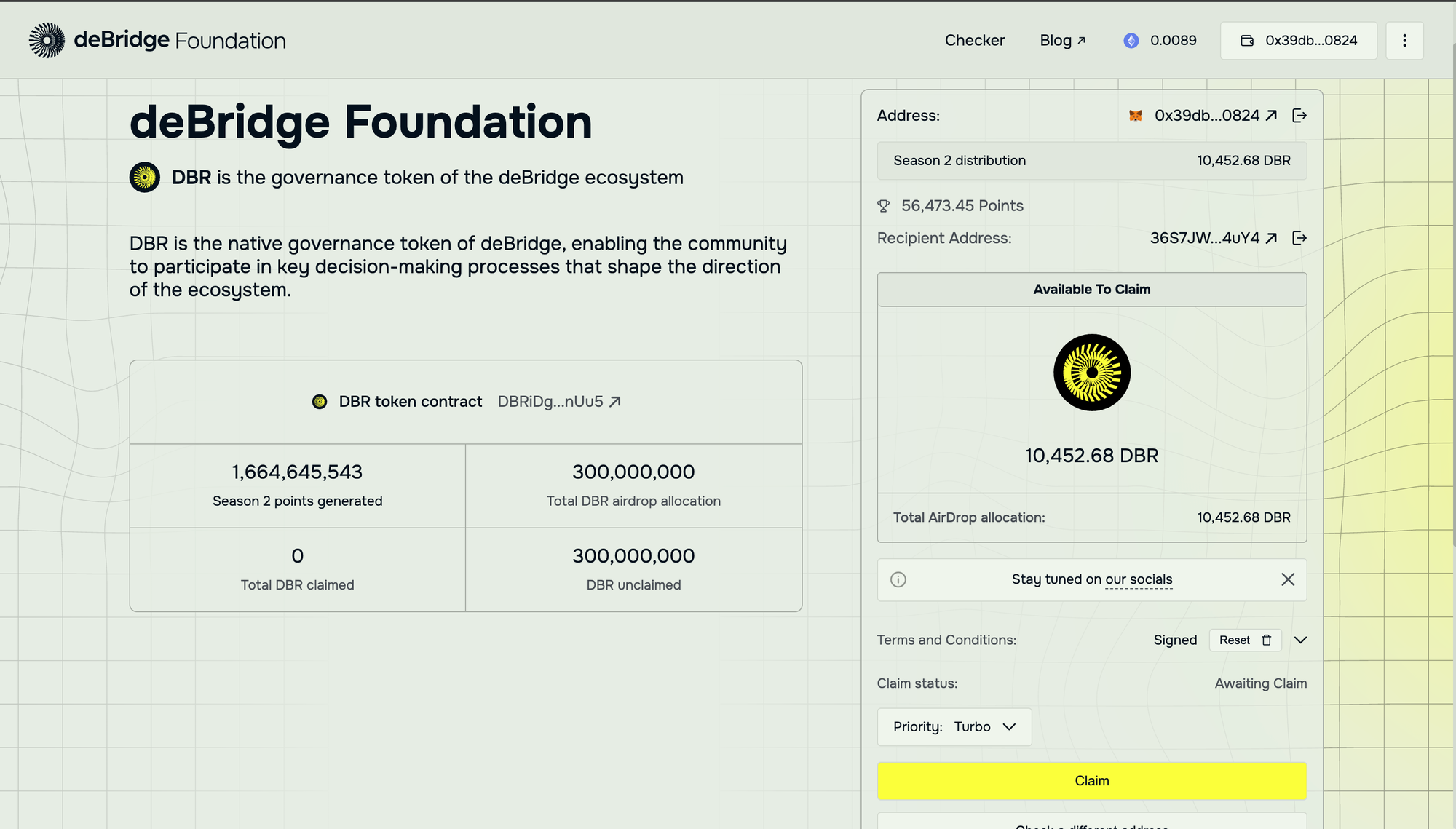Open the connected address external link arrow
This screenshot has height=829, width=1456.
coord(1271,116)
